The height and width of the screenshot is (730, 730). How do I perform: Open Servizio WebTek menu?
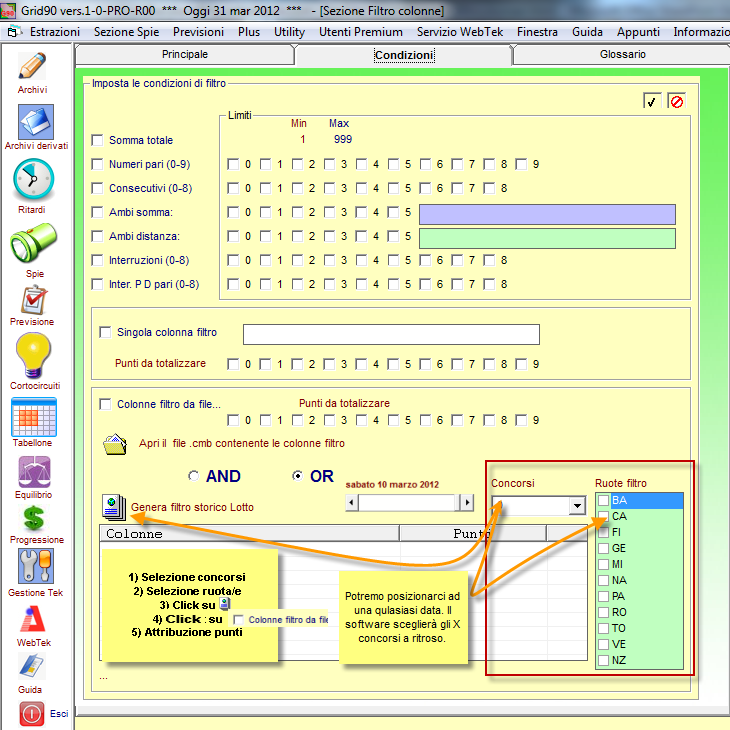460,32
